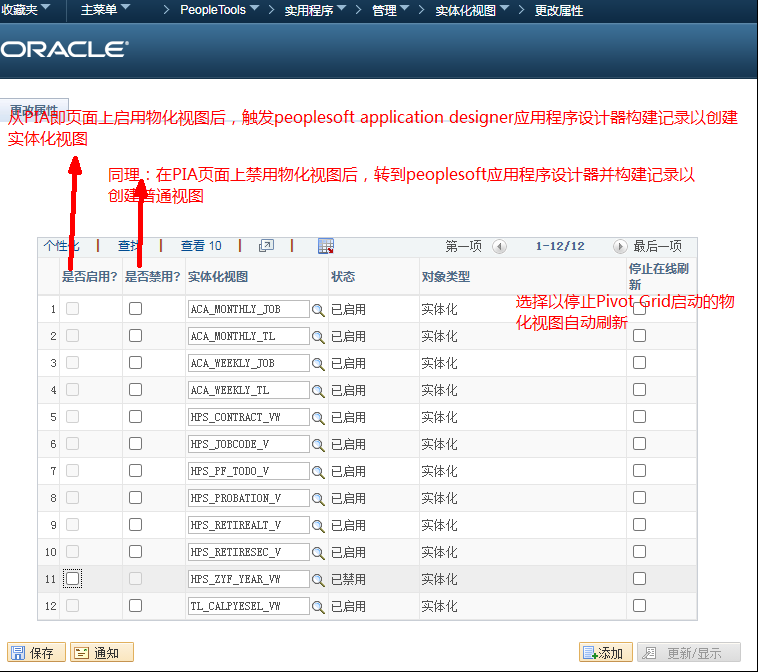This screenshot has height=672, width=758.
Task: Tick disable checkbox for HPS_PROBATION_V
Action: point(135,497)
